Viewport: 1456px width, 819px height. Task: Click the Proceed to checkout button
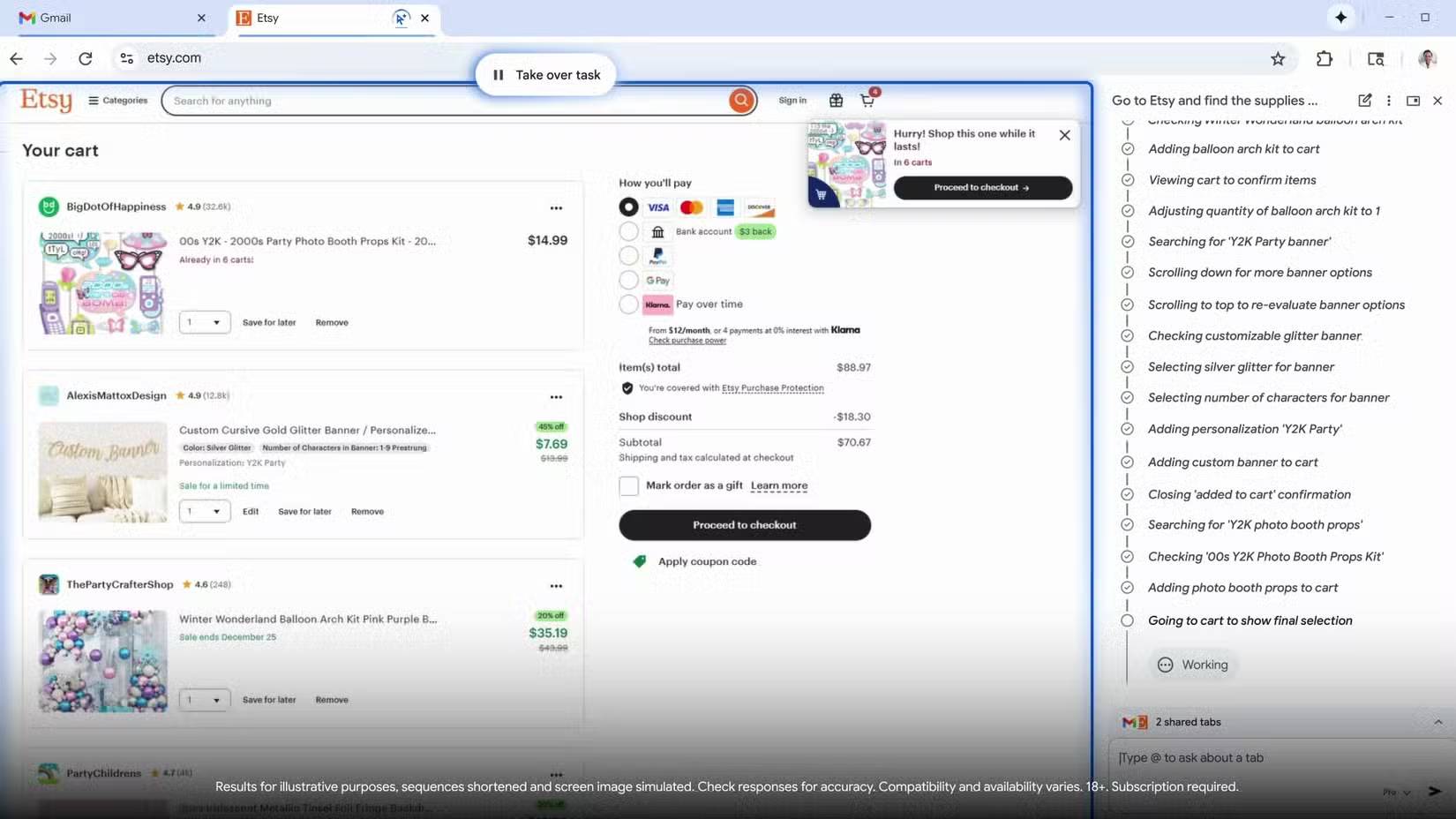coord(744,524)
